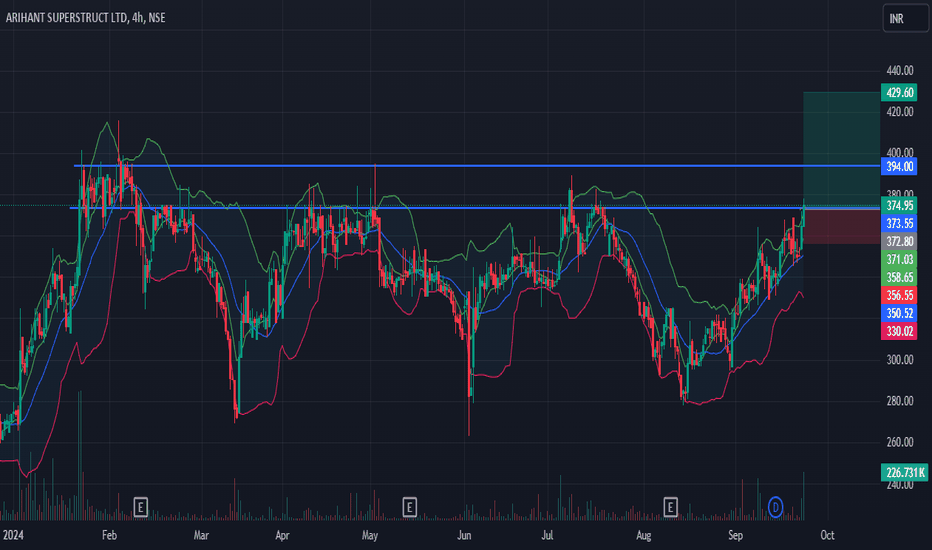The height and width of the screenshot is (550, 932).
Task: Click the 429.60 target price label
Action: click(x=899, y=92)
